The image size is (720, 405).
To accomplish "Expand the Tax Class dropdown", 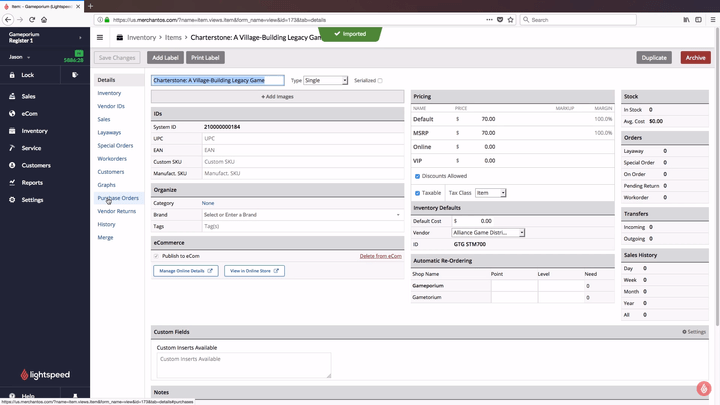I will 490,193.
